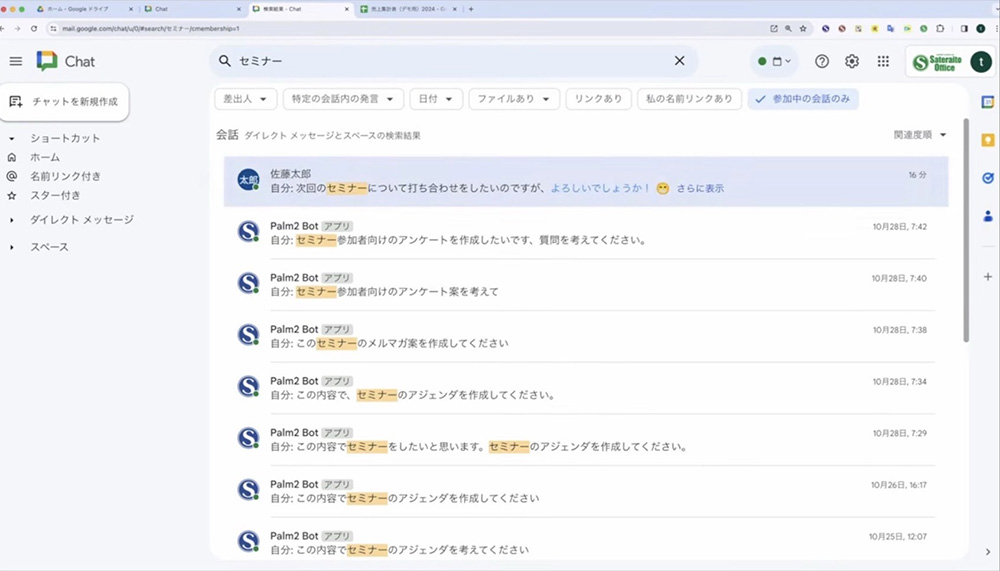Open the Google apps grid

click(x=883, y=61)
